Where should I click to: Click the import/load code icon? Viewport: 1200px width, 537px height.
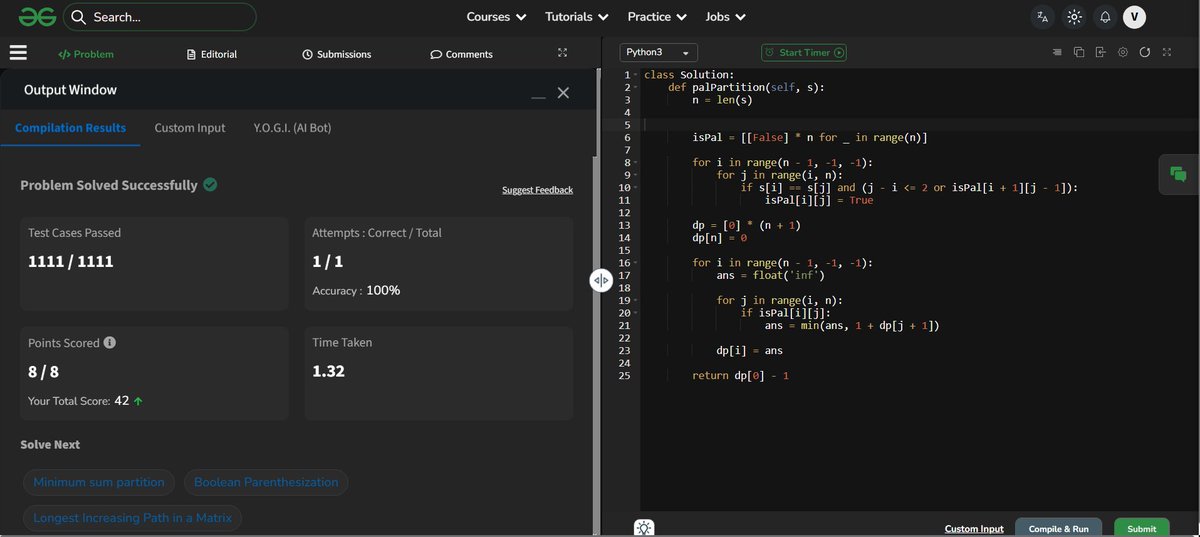tap(1101, 52)
